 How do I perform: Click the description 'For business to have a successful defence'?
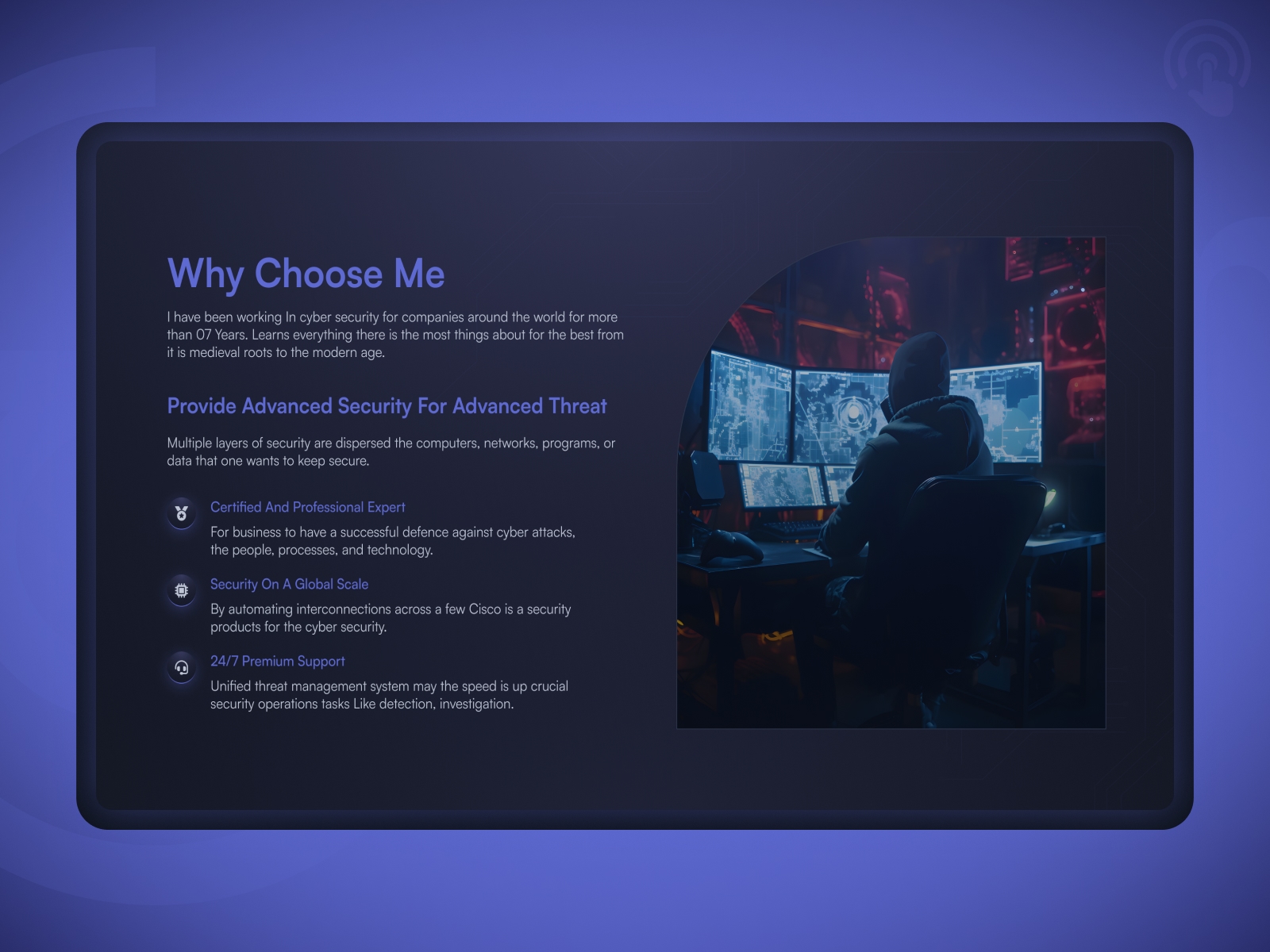click(x=393, y=541)
